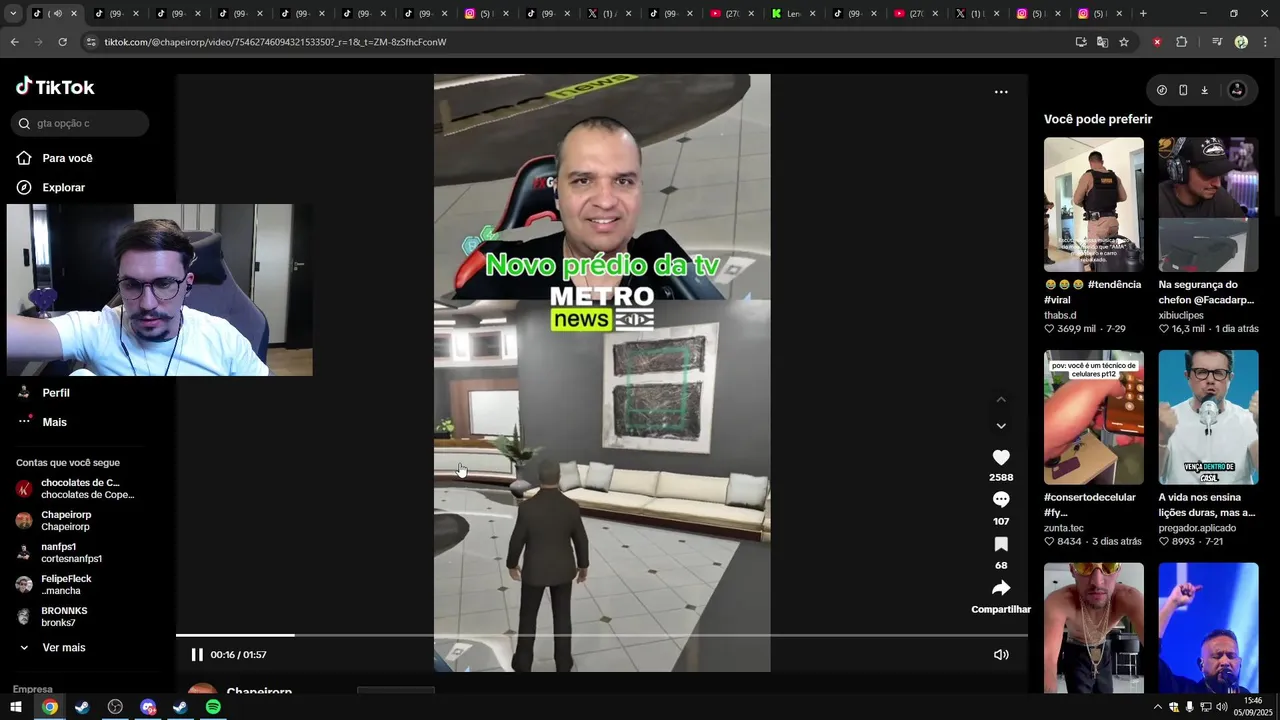Save the video with the bookmark icon
Screen dimensions: 1280x720
1001,544
